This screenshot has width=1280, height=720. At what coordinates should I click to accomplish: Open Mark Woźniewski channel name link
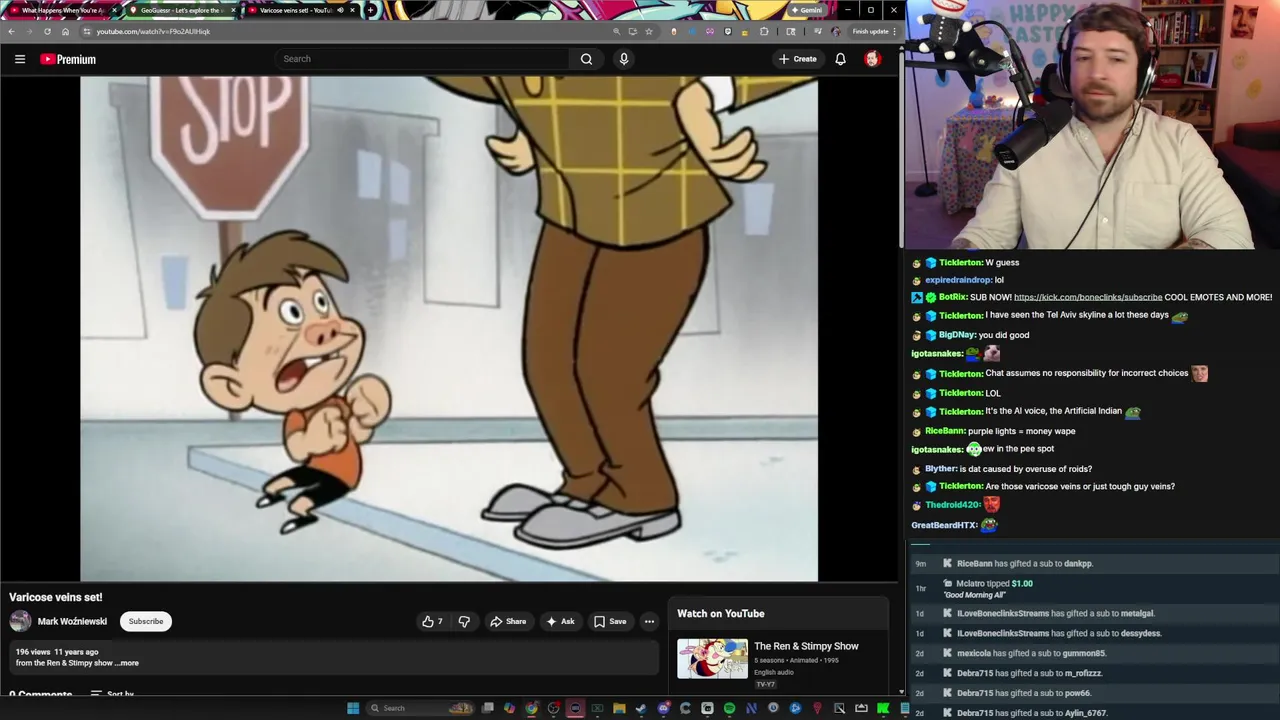tap(72, 621)
